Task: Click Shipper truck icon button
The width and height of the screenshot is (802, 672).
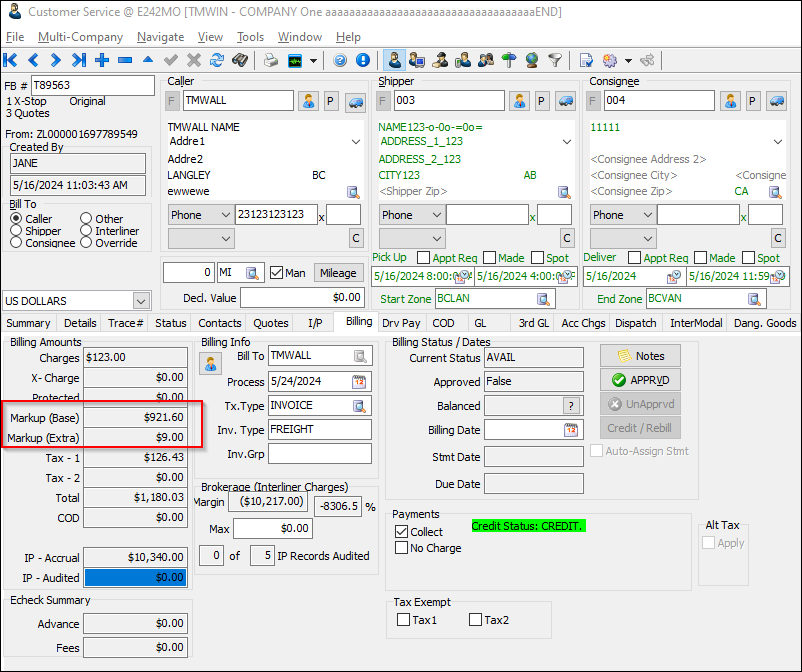Action: [566, 101]
